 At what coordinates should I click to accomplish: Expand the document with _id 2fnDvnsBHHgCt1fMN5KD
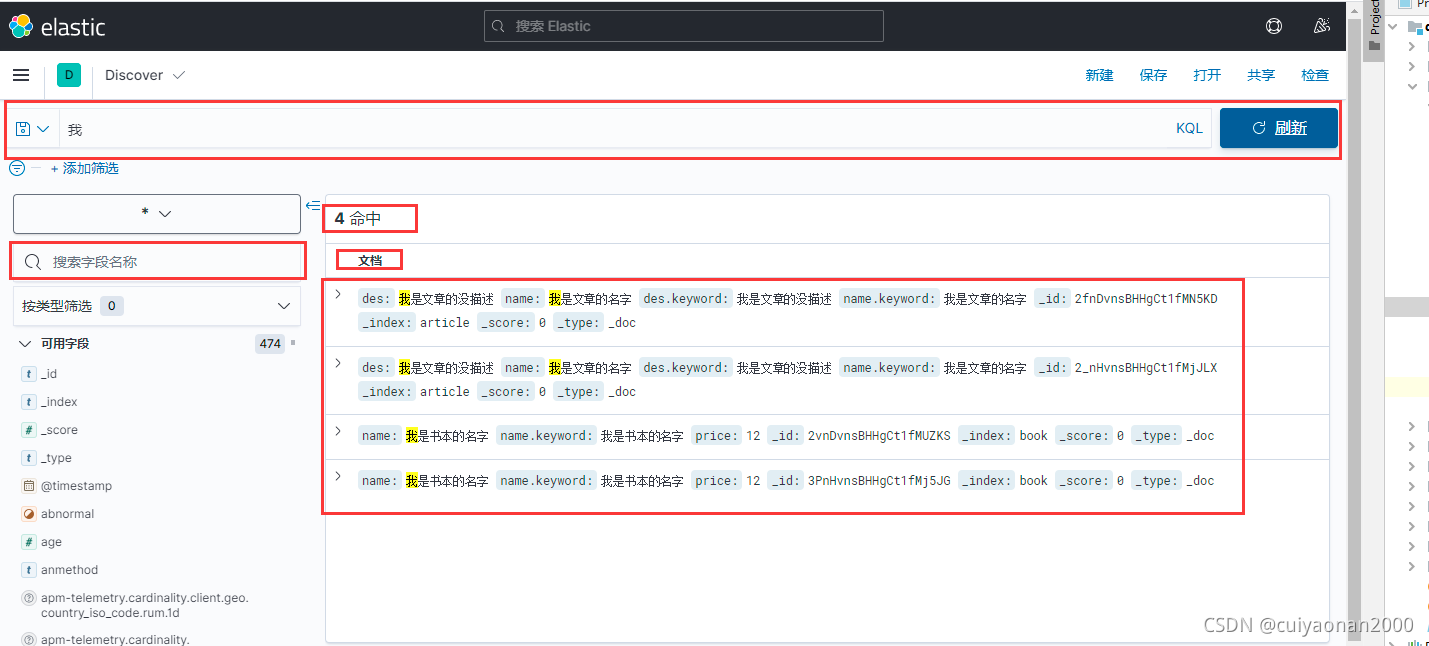click(338, 294)
